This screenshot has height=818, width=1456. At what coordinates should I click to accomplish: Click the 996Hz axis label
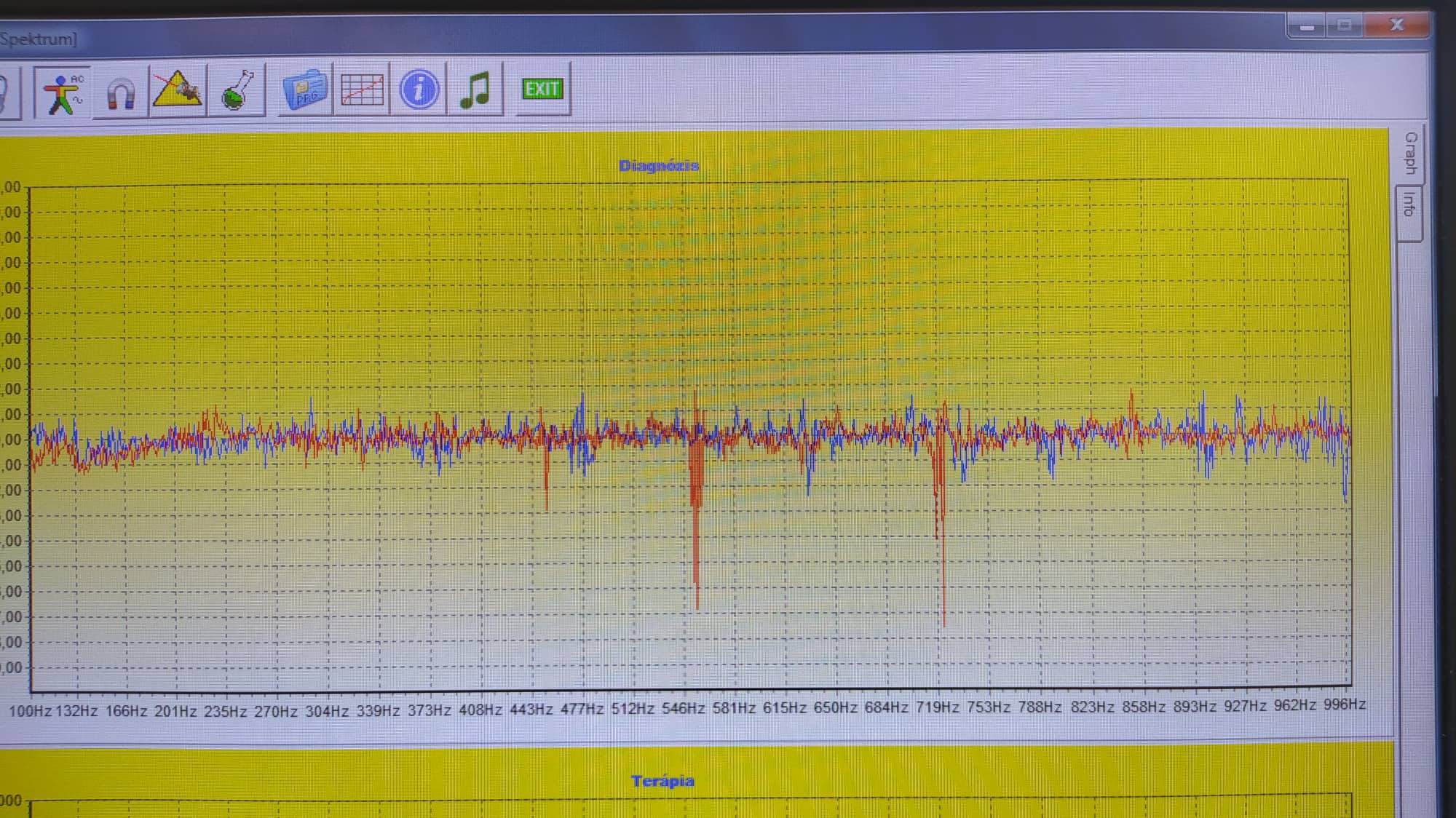coord(1345,704)
